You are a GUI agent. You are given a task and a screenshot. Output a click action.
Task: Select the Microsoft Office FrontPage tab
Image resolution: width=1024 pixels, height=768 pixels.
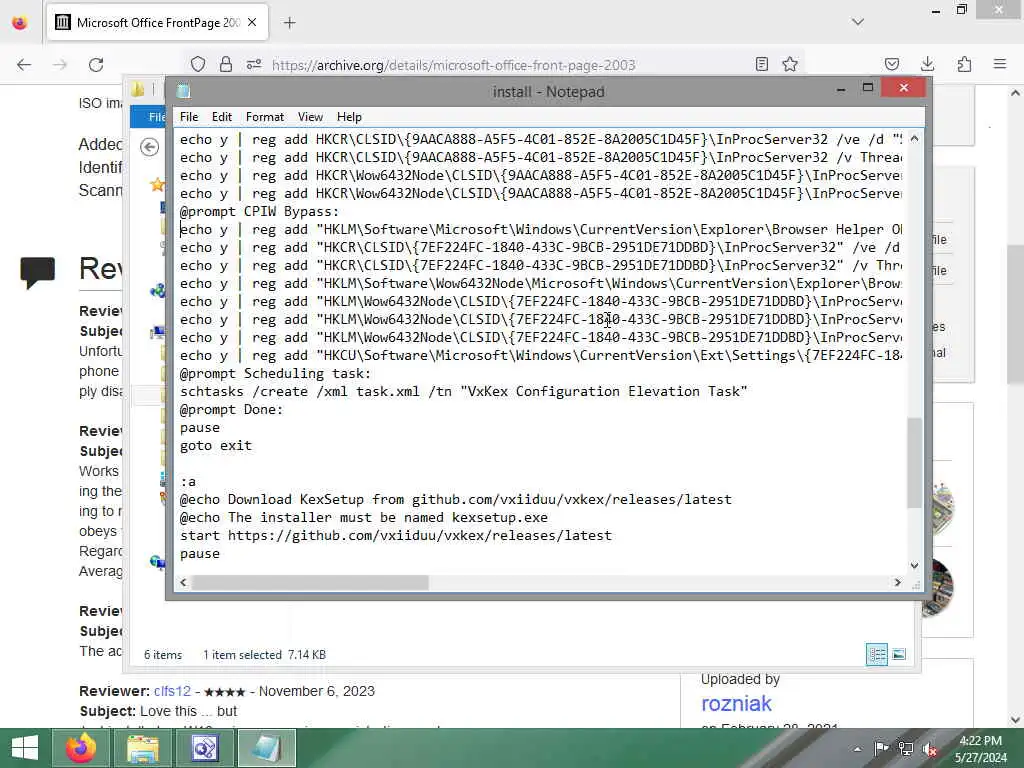point(157,23)
